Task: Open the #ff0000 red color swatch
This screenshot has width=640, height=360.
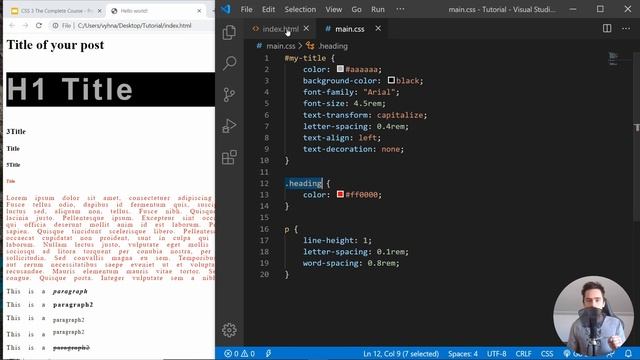Action: 340,194
